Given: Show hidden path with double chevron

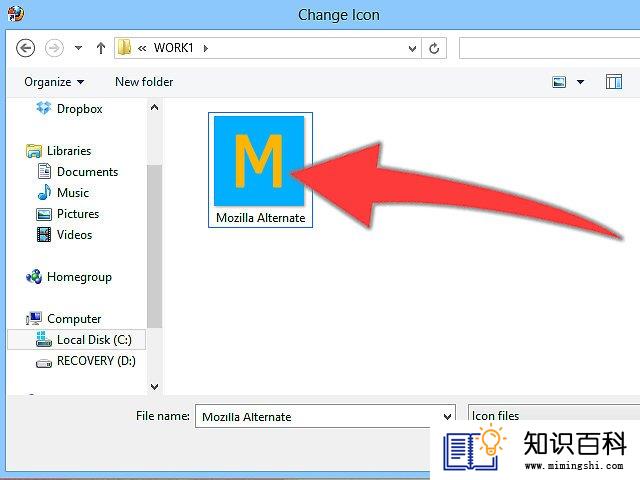Looking at the screenshot, I should pos(142,49).
